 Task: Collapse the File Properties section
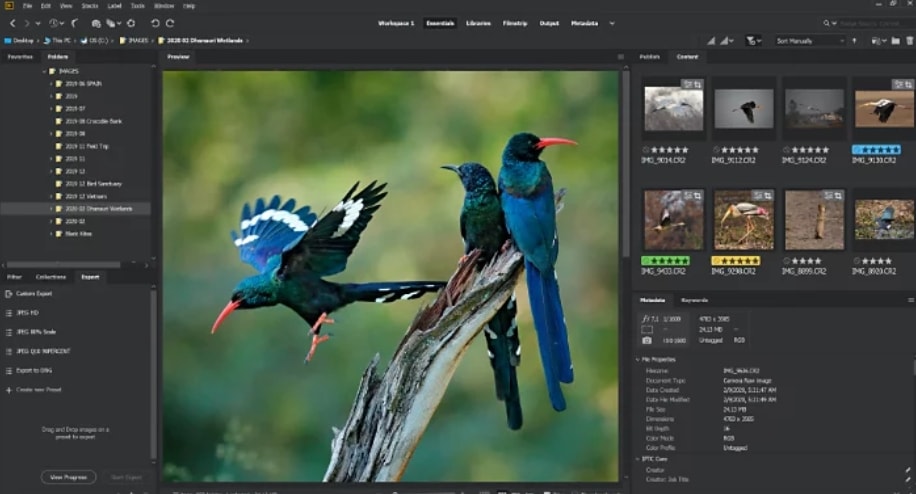coord(637,360)
